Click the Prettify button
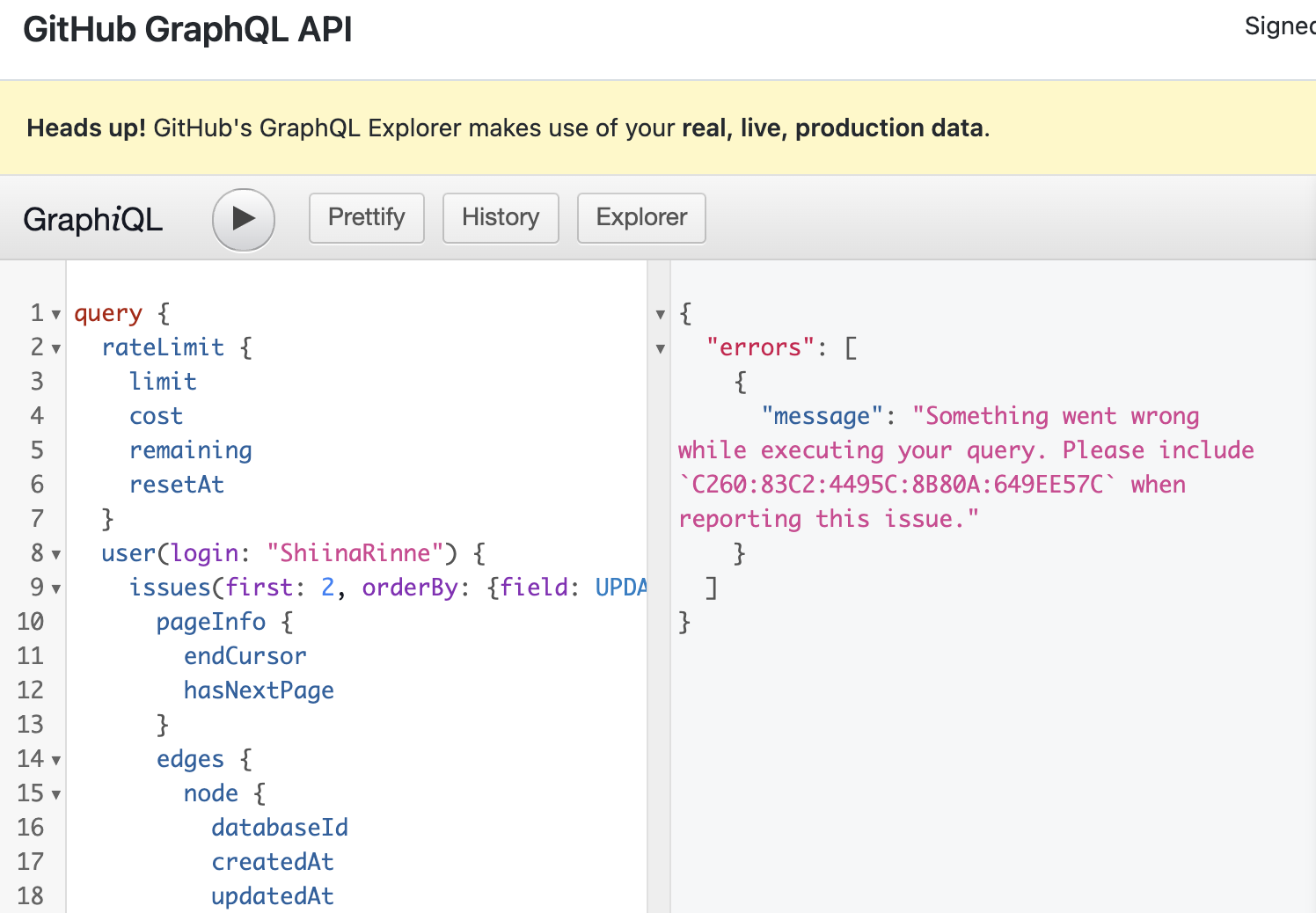The height and width of the screenshot is (913, 1316). 366,217
